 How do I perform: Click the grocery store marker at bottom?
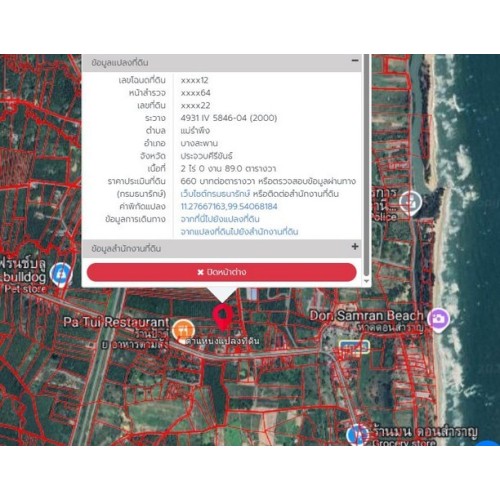(357, 435)
